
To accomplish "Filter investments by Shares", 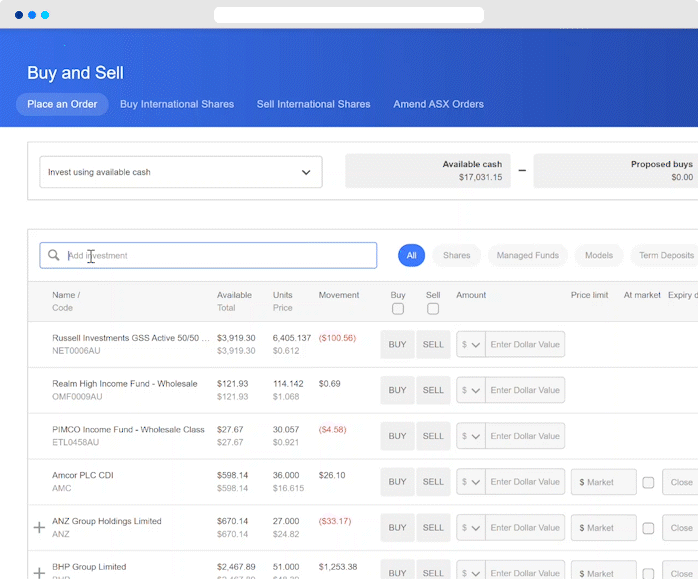I will (x=456, y=255).
